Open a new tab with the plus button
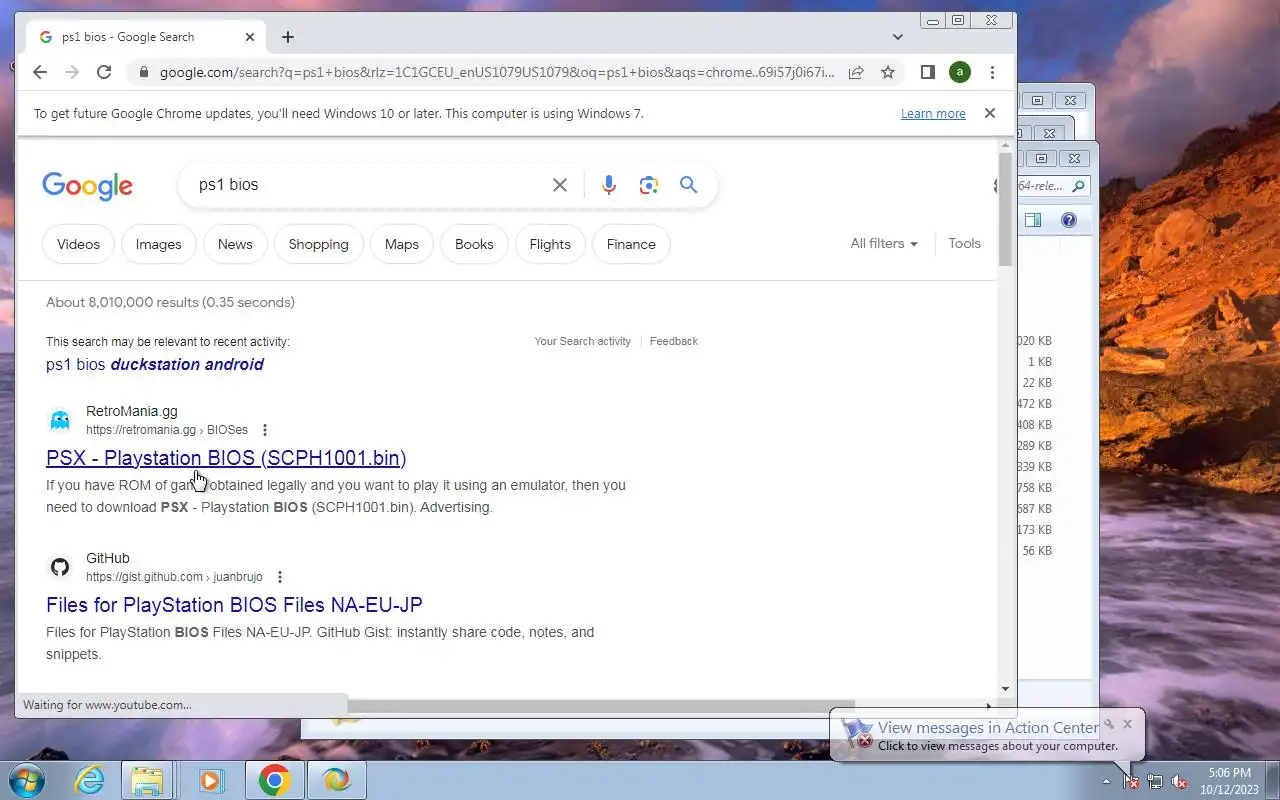The height and width of the screenshot is (800, 1280). (288, 37)
